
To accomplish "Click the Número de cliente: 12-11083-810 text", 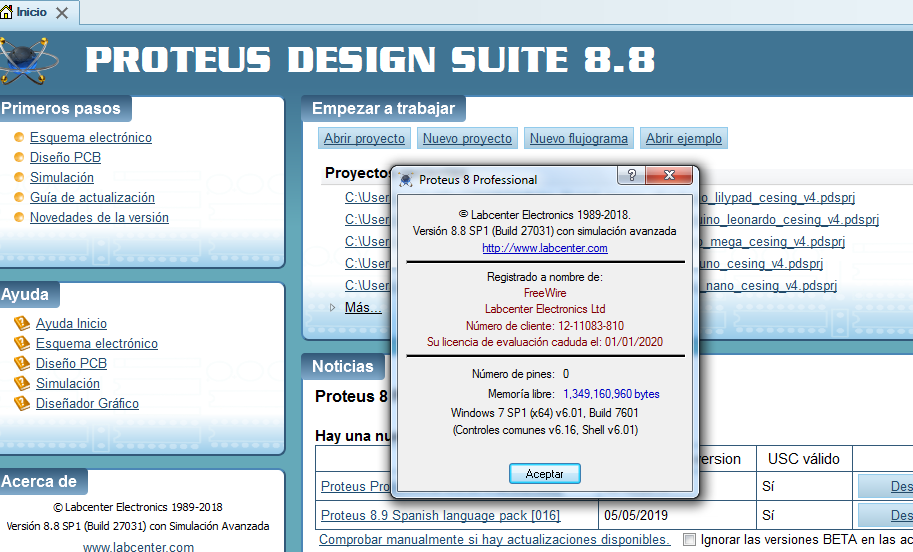I will [544, 325].
